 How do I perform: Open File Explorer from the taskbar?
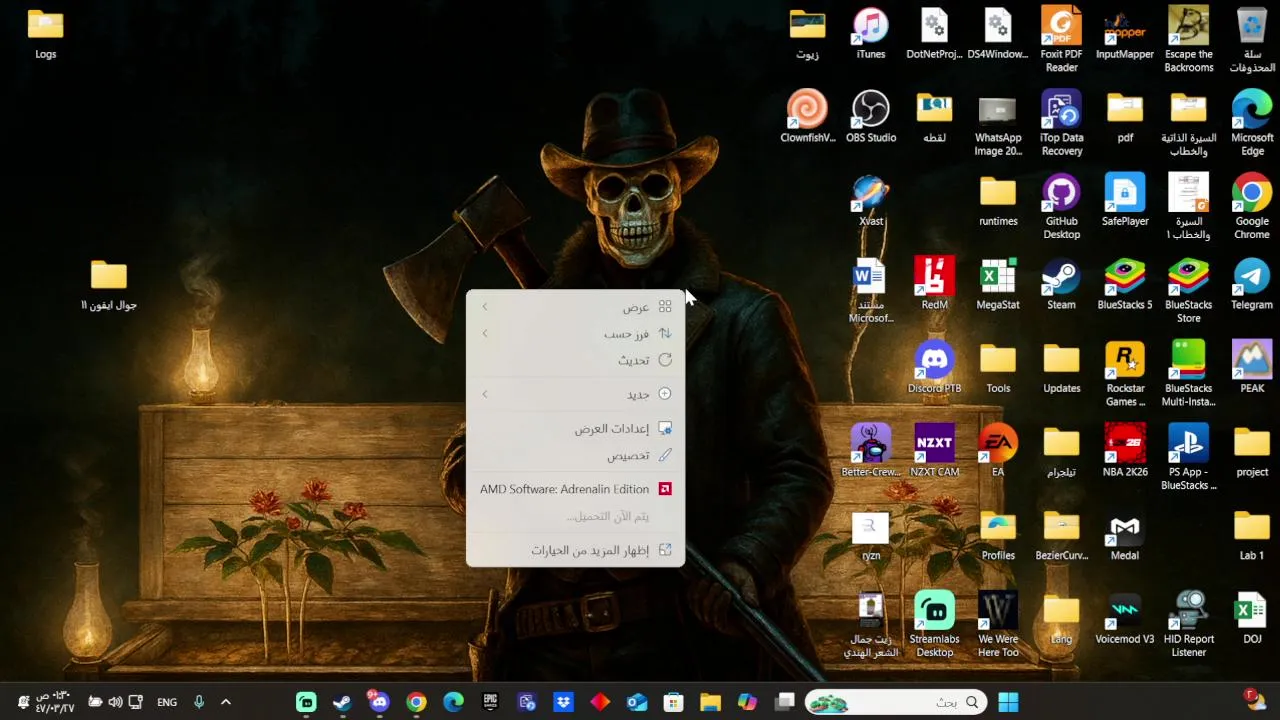point(710,702)
